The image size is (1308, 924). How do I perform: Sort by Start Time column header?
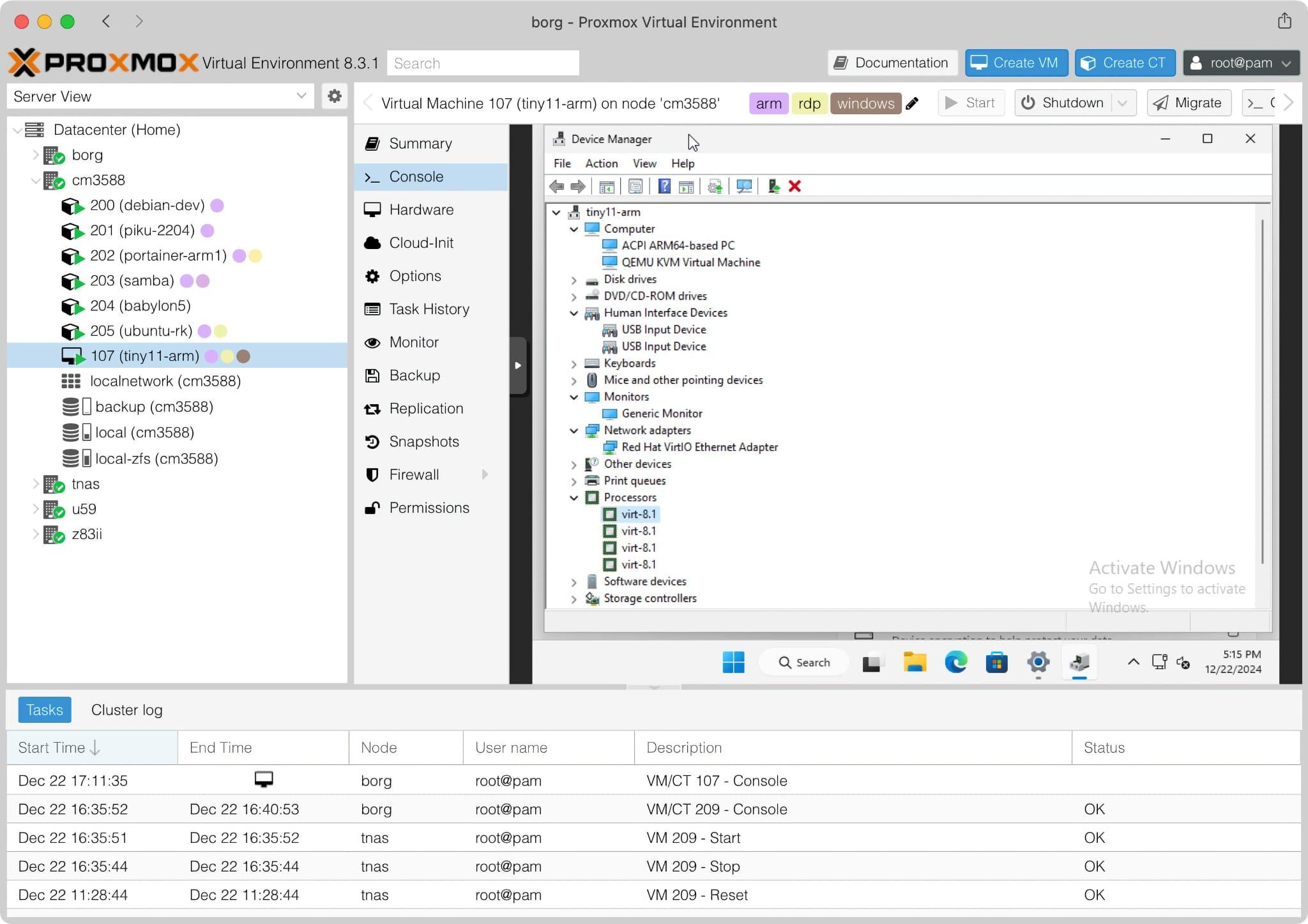coord(91,748)
